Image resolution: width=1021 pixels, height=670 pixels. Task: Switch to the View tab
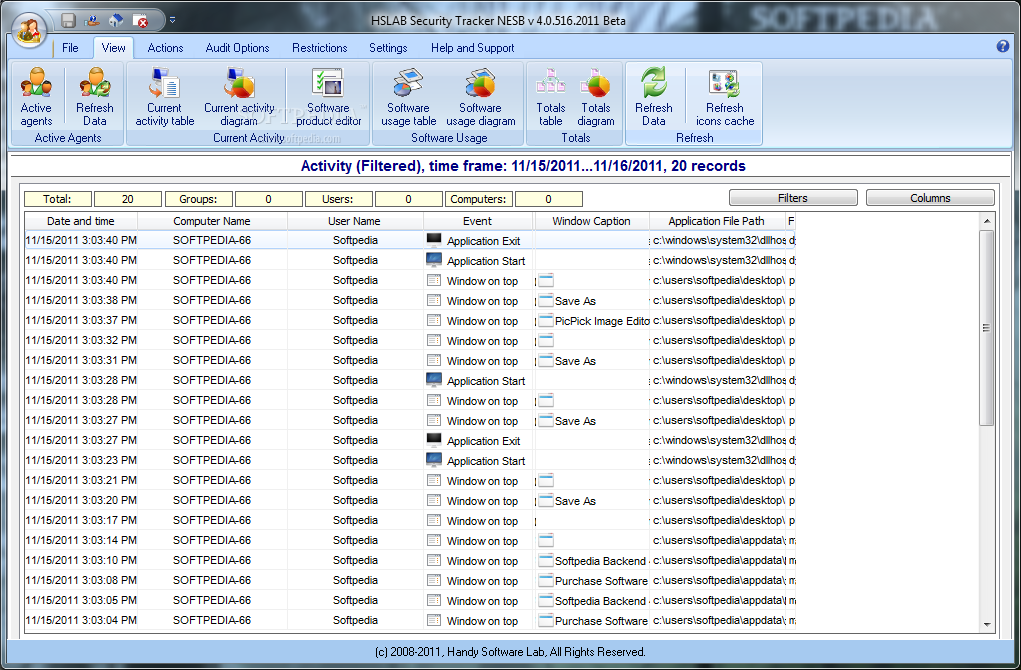tap(113, 48)
